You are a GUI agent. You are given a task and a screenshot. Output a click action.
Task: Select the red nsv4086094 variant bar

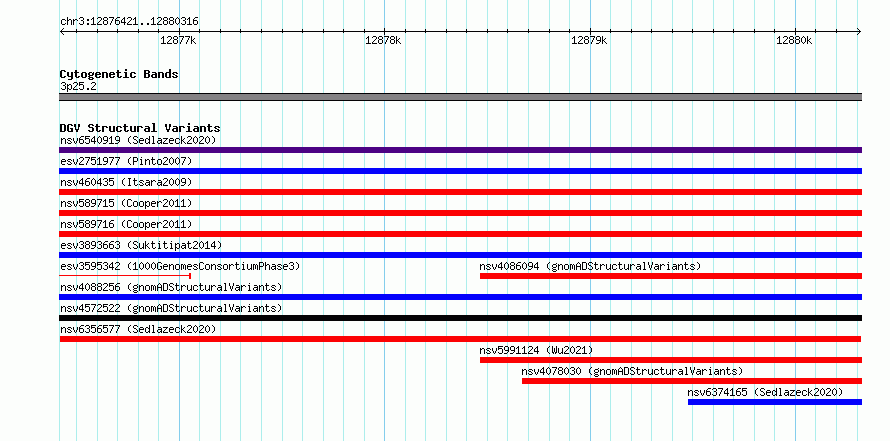[x=671, y=276]
